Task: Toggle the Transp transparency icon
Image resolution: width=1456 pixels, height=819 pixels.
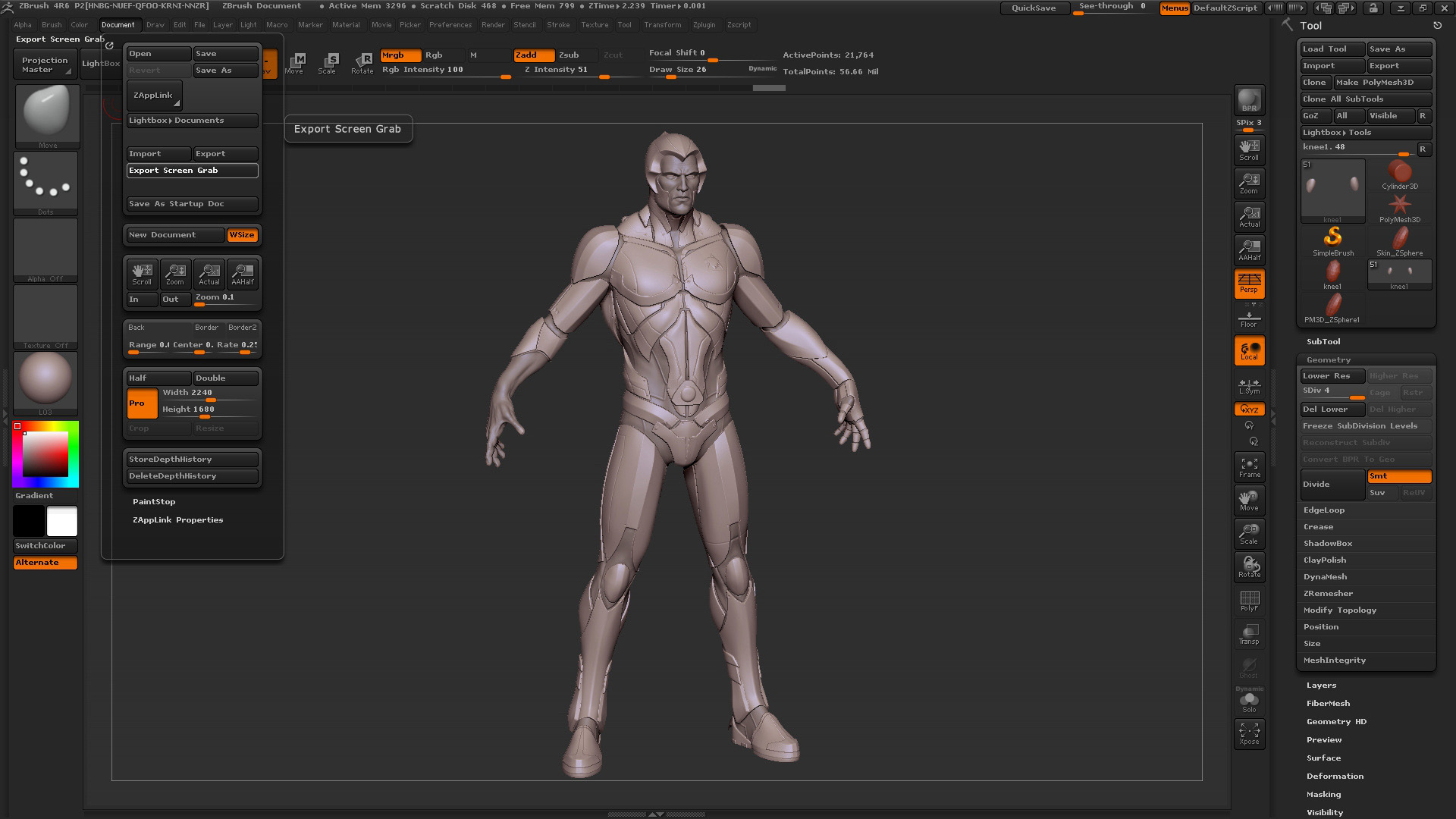Action: point(1249,634)
